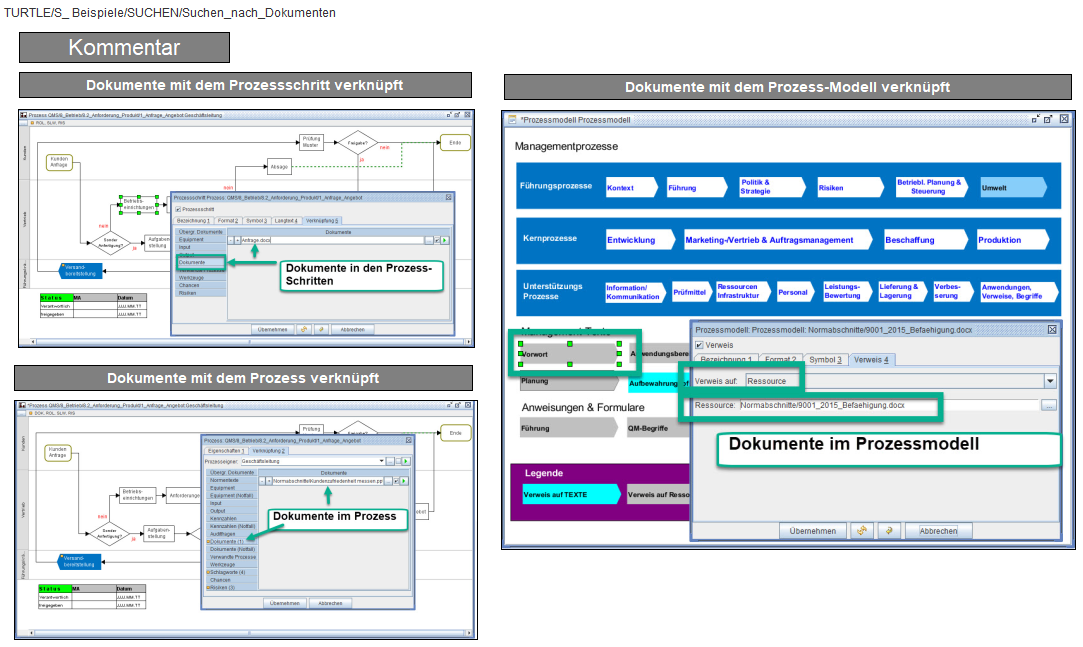
Task: Select the Kennzahlen (Notfall) list entry
Action: tap(233, 526)
